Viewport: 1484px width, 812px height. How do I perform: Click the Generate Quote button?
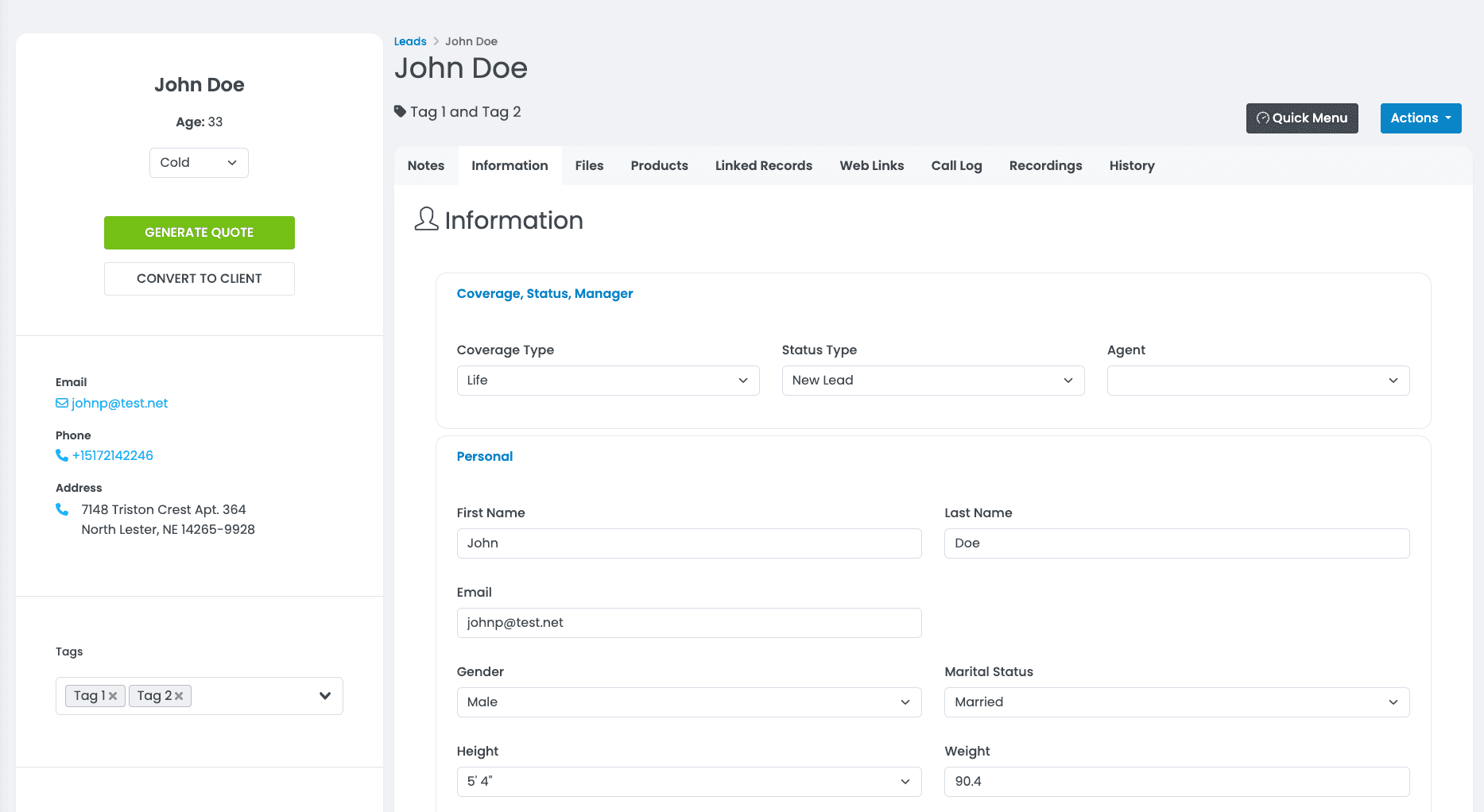pyautogui.click(x=200, y=233)
